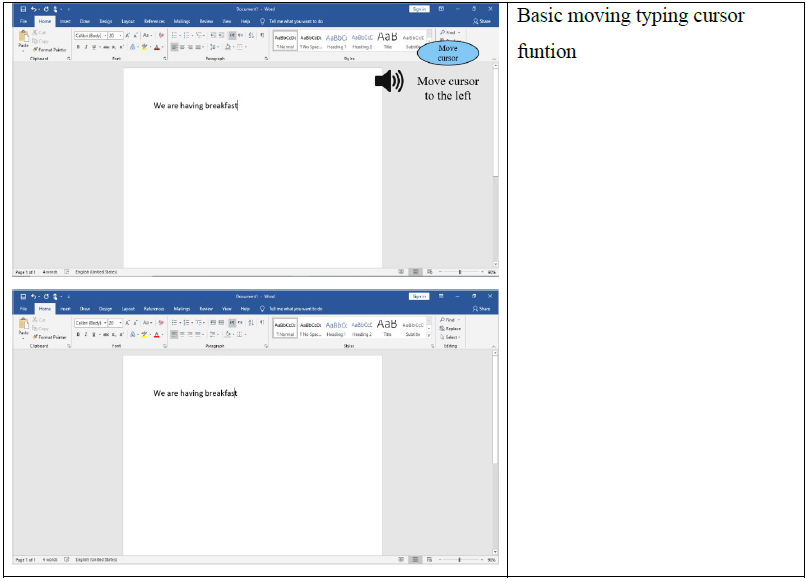Click the Text Highlight Color icon
This screenshot has width=806, height=581.
(144, 47)
